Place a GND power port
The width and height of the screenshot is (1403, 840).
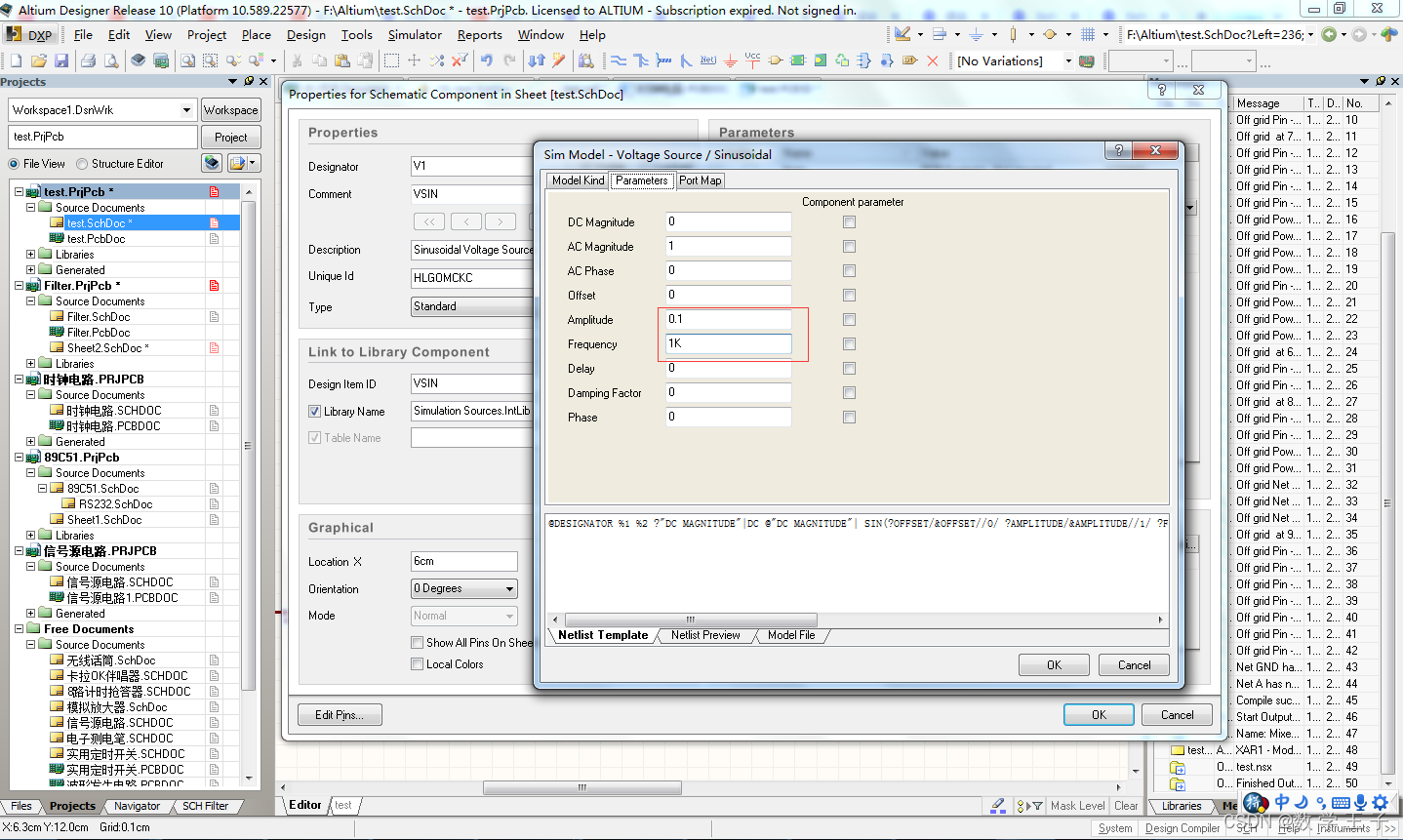[730, 60]
